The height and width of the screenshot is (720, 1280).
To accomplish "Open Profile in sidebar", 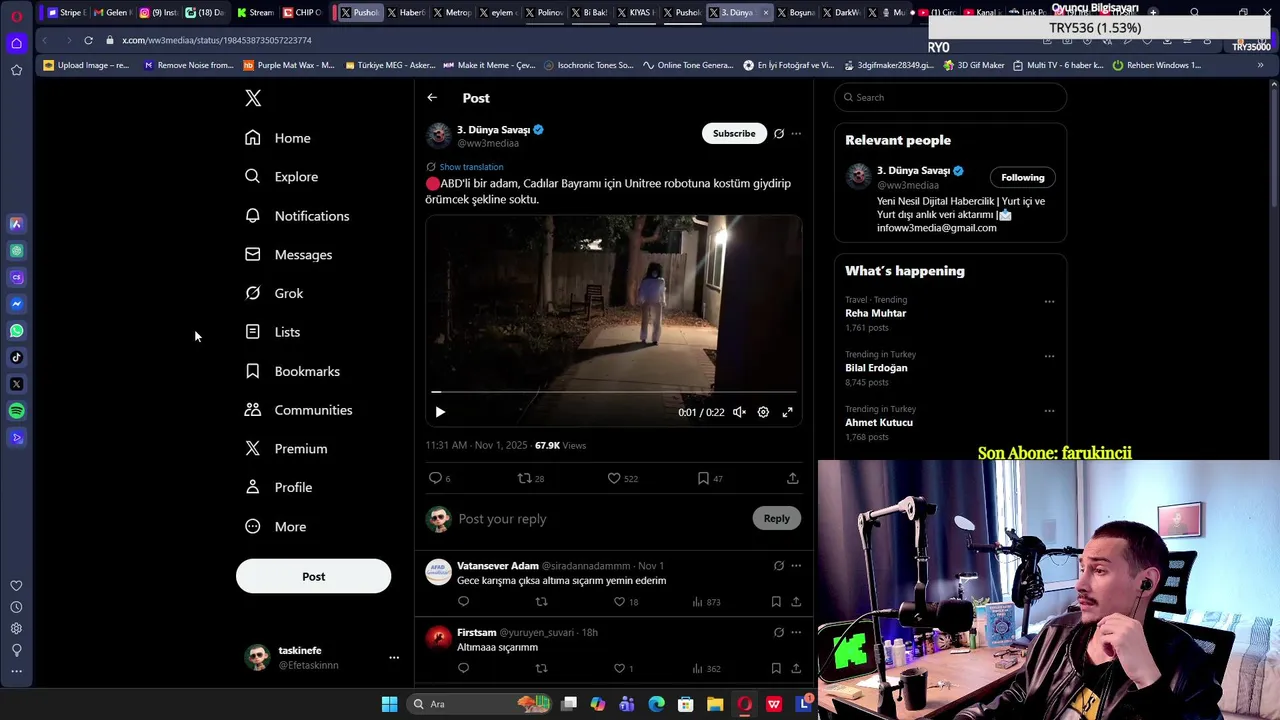I will (279, 487).
